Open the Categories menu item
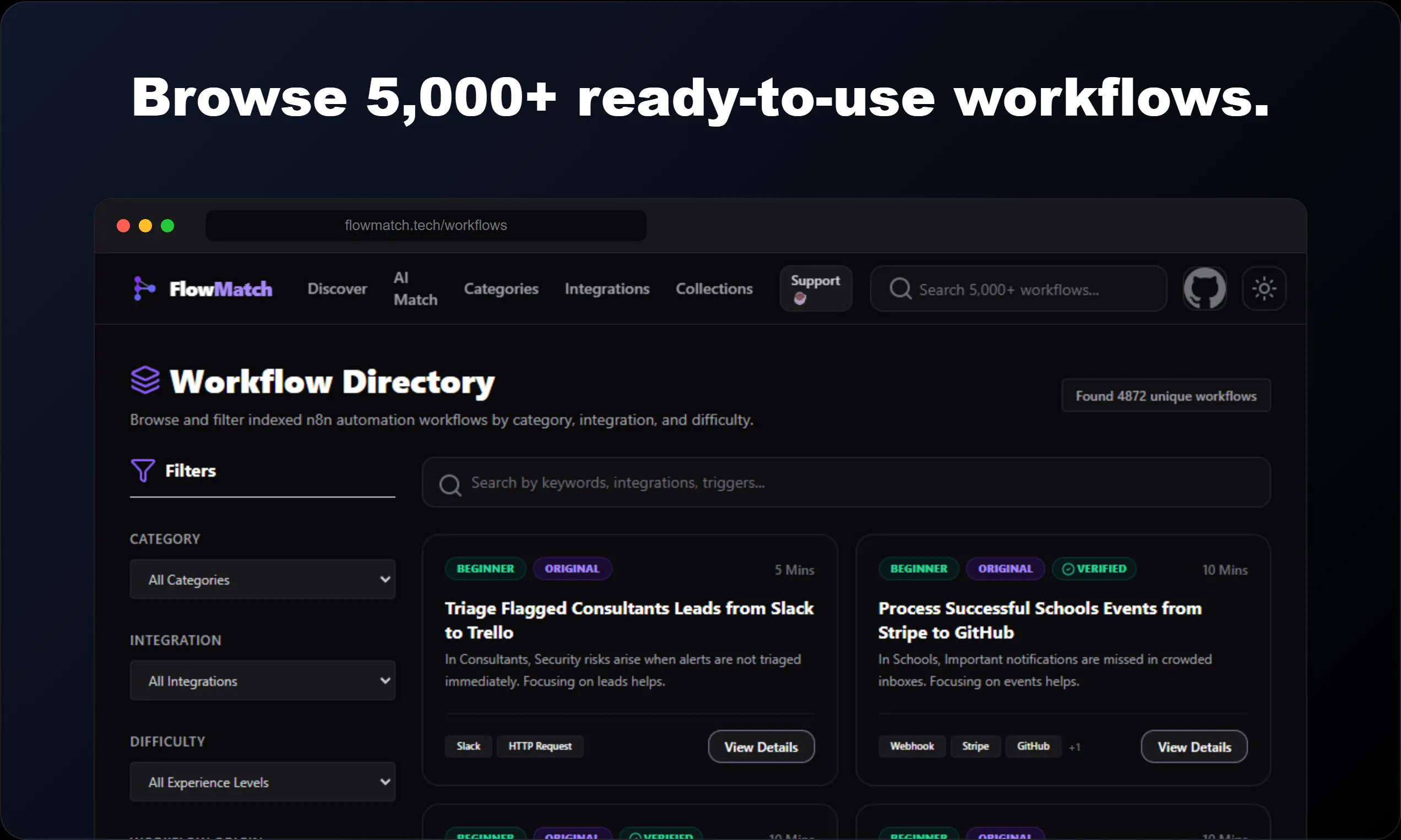This screenshot has height=840, width=1401. click(501, 288)
